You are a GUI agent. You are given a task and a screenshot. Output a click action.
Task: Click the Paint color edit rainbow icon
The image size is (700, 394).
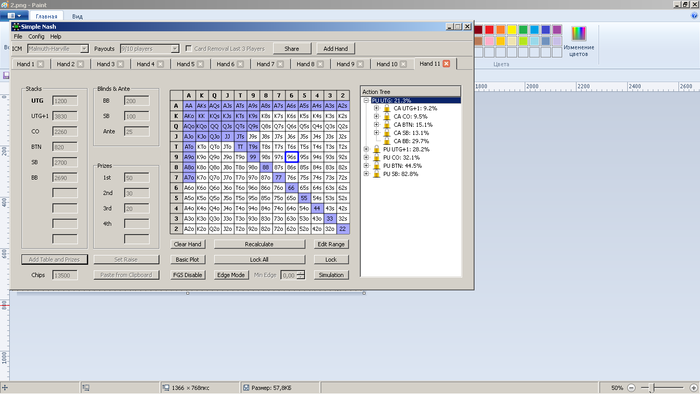tap(579, 33)
